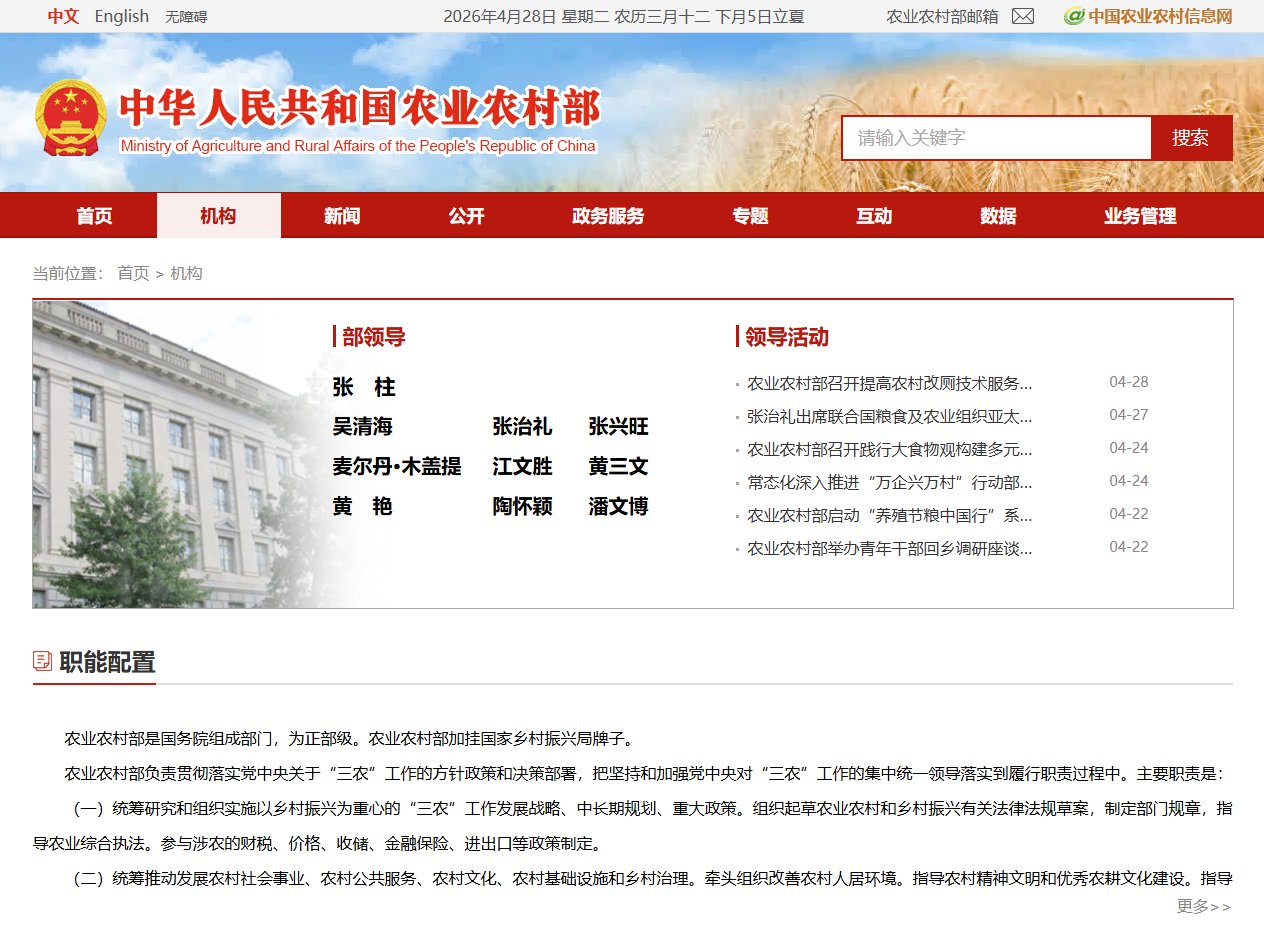The width and height of the screenshot is (1264, 941).
Task: Switch to the 互动 tab
Action: 874,215
